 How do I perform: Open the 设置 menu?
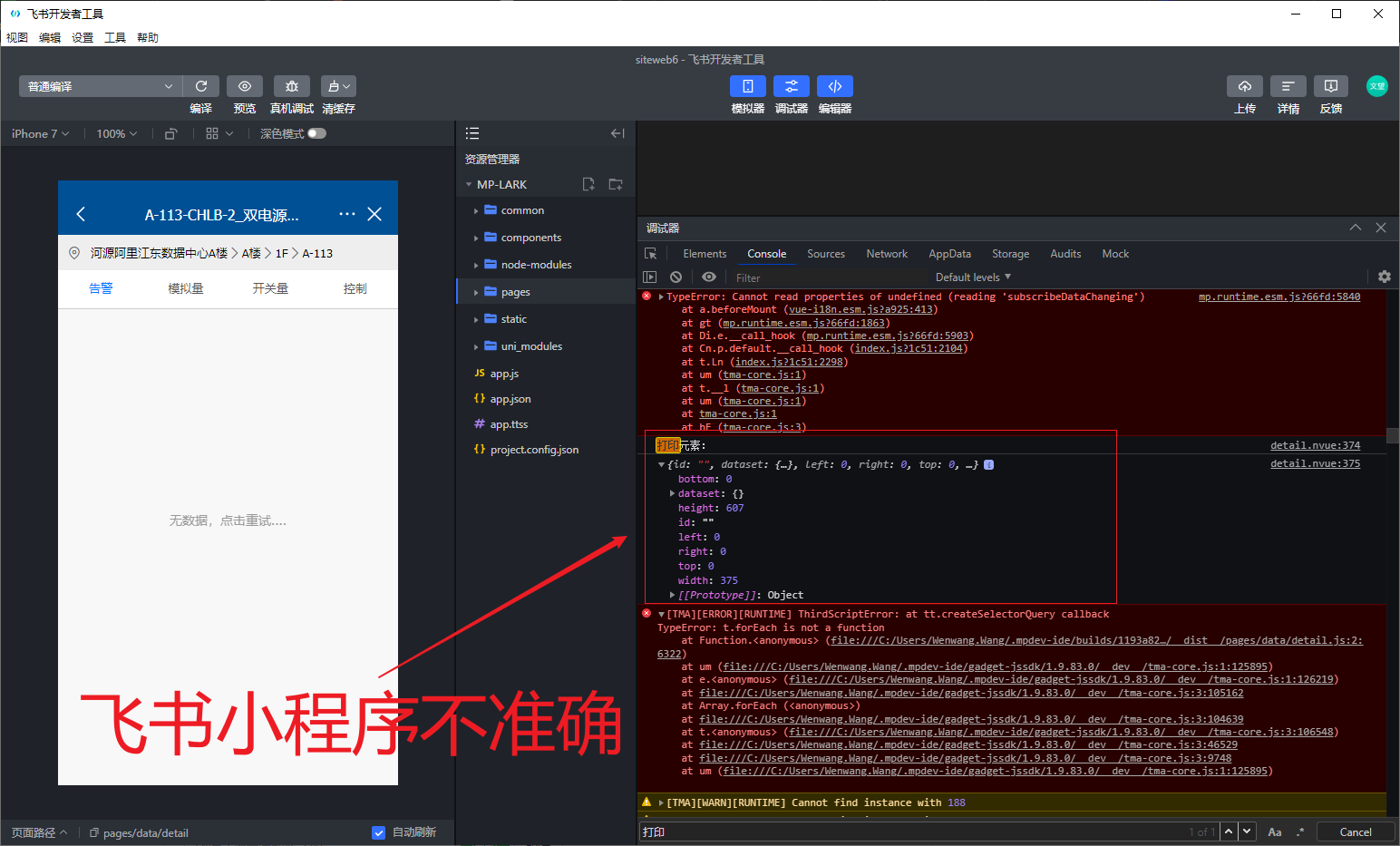click(x=83, y=37)
